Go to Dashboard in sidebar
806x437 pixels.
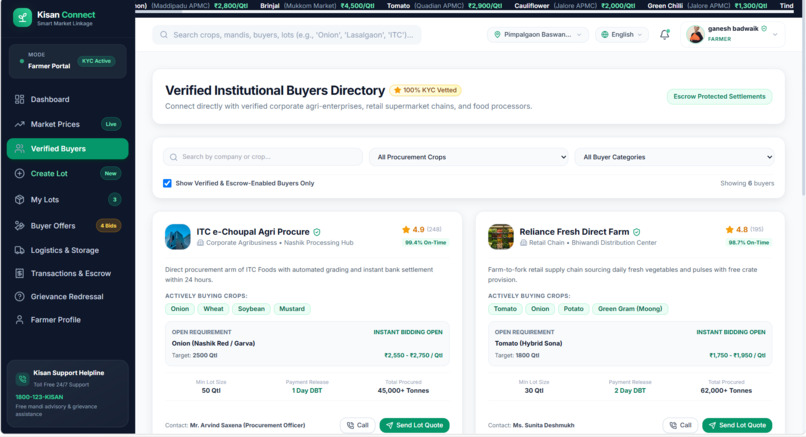[67, 99]
